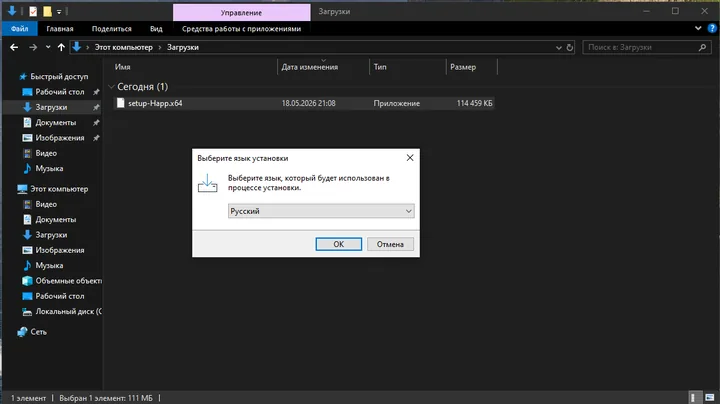Image resolution: width=720 pixels, height=404 pixels.
Task: Click the Поиск в: Загрузки search field
Action: coord(641,47)
